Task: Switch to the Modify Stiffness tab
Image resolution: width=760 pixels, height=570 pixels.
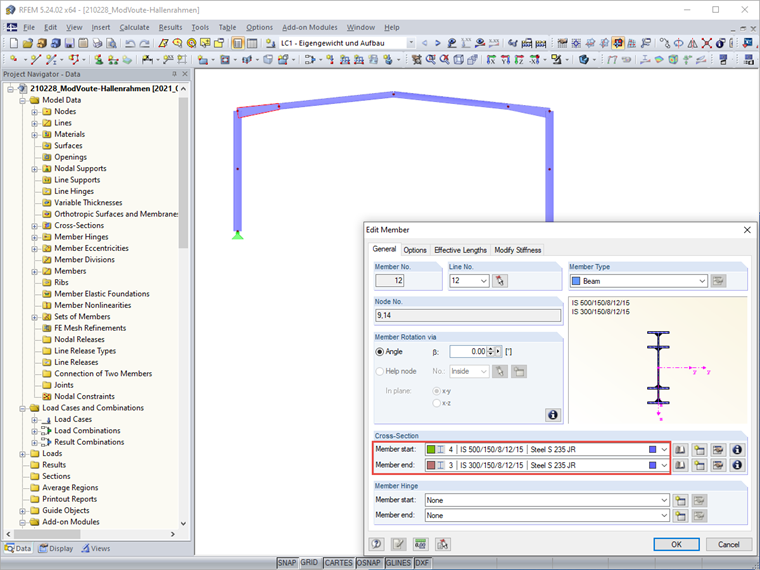Action: [x=517, y=250]
